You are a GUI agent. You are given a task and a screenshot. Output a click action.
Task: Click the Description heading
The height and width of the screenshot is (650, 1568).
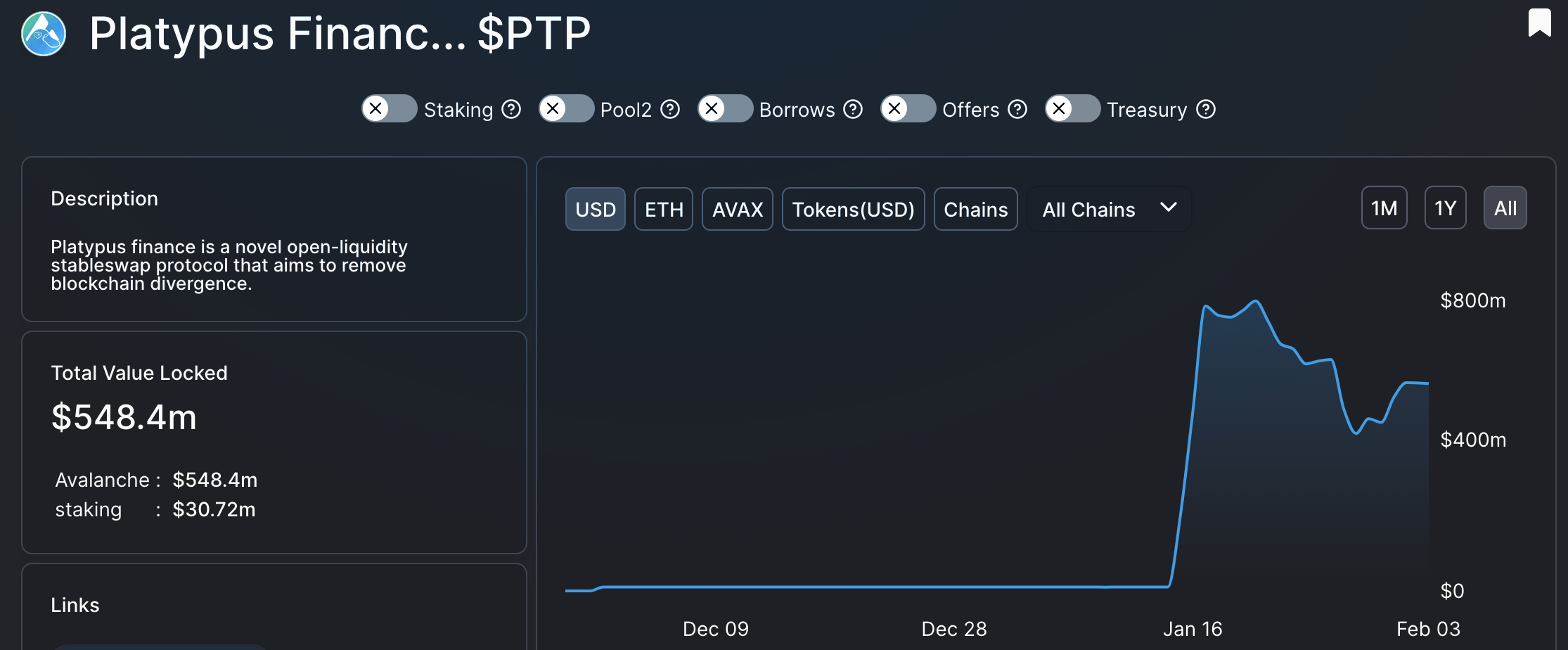(x=105, y=199)
